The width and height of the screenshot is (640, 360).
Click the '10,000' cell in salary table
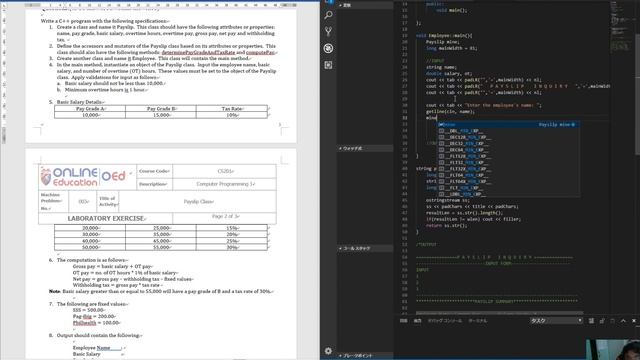[x=90, y=115]
